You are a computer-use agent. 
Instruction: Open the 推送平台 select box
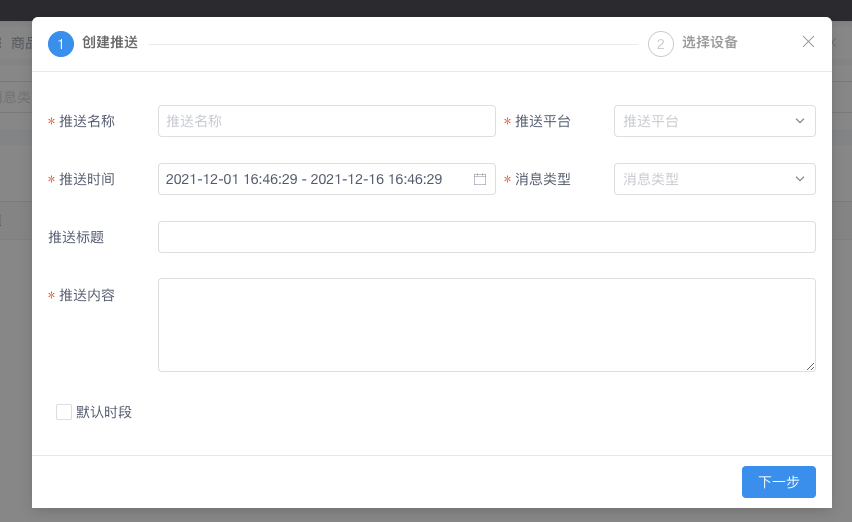pyautogui.click(x=706, y=121)
